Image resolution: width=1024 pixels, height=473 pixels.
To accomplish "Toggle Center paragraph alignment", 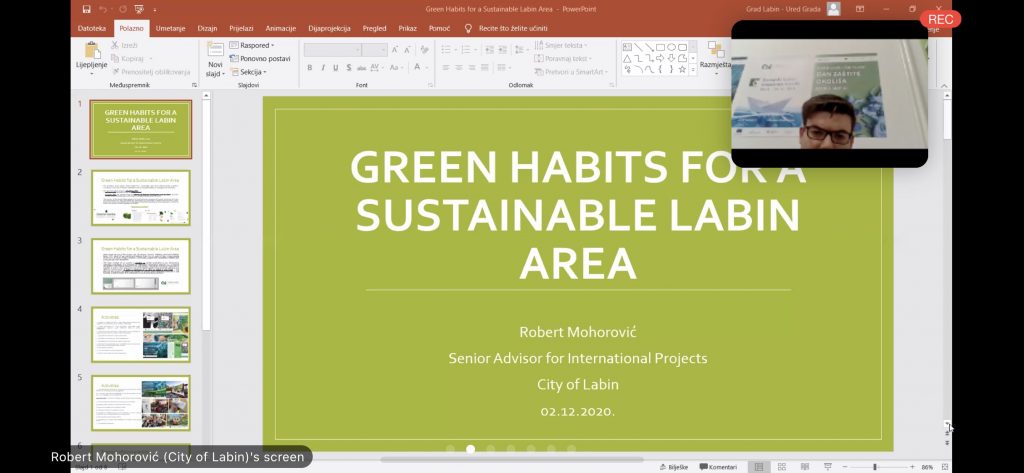I will tap(458, 68).
